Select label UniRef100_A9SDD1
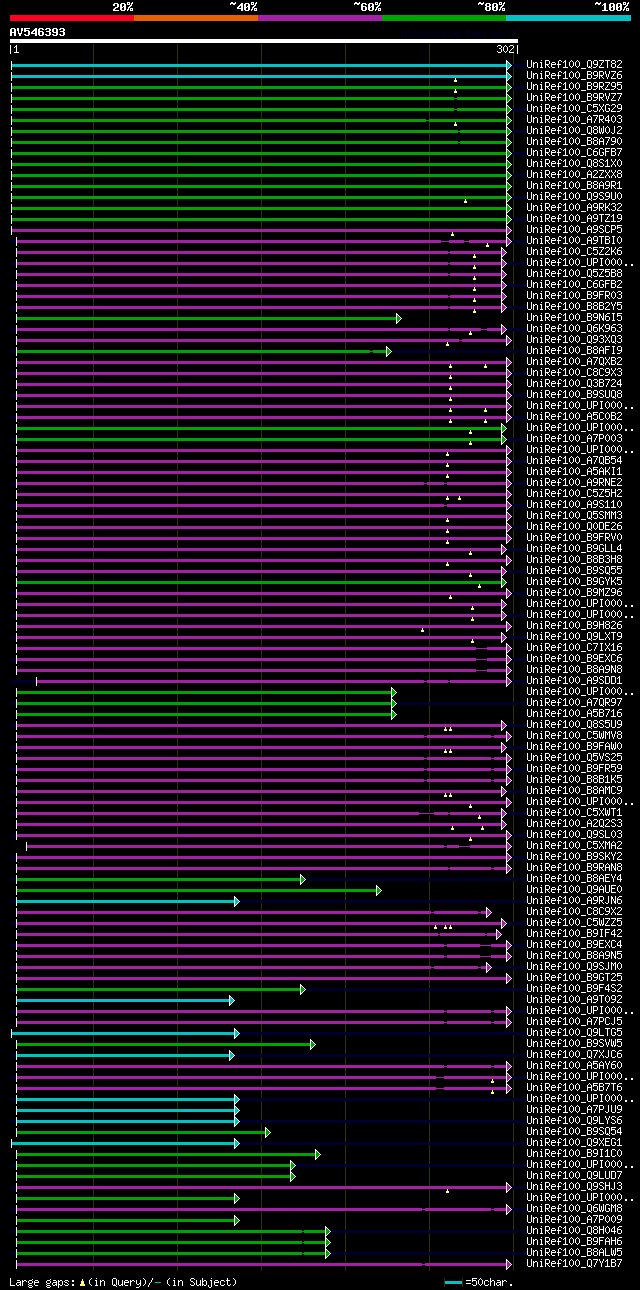This screenshot has width=640, height=1290. coord(574,680)
